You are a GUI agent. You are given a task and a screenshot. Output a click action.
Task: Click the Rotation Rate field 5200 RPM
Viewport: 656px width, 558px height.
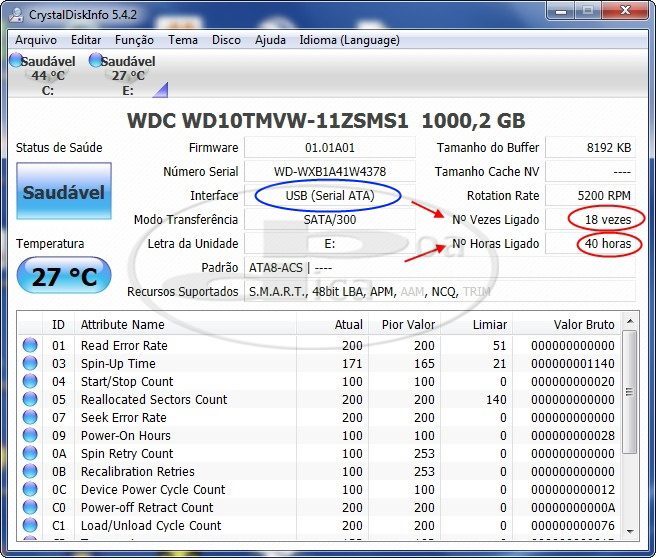coord(591,195)
